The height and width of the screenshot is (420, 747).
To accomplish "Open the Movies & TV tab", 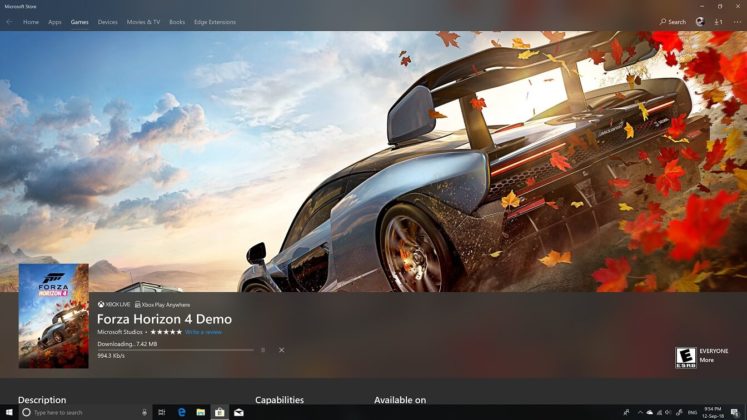I will pyautogui.click(x=143, y=22).
